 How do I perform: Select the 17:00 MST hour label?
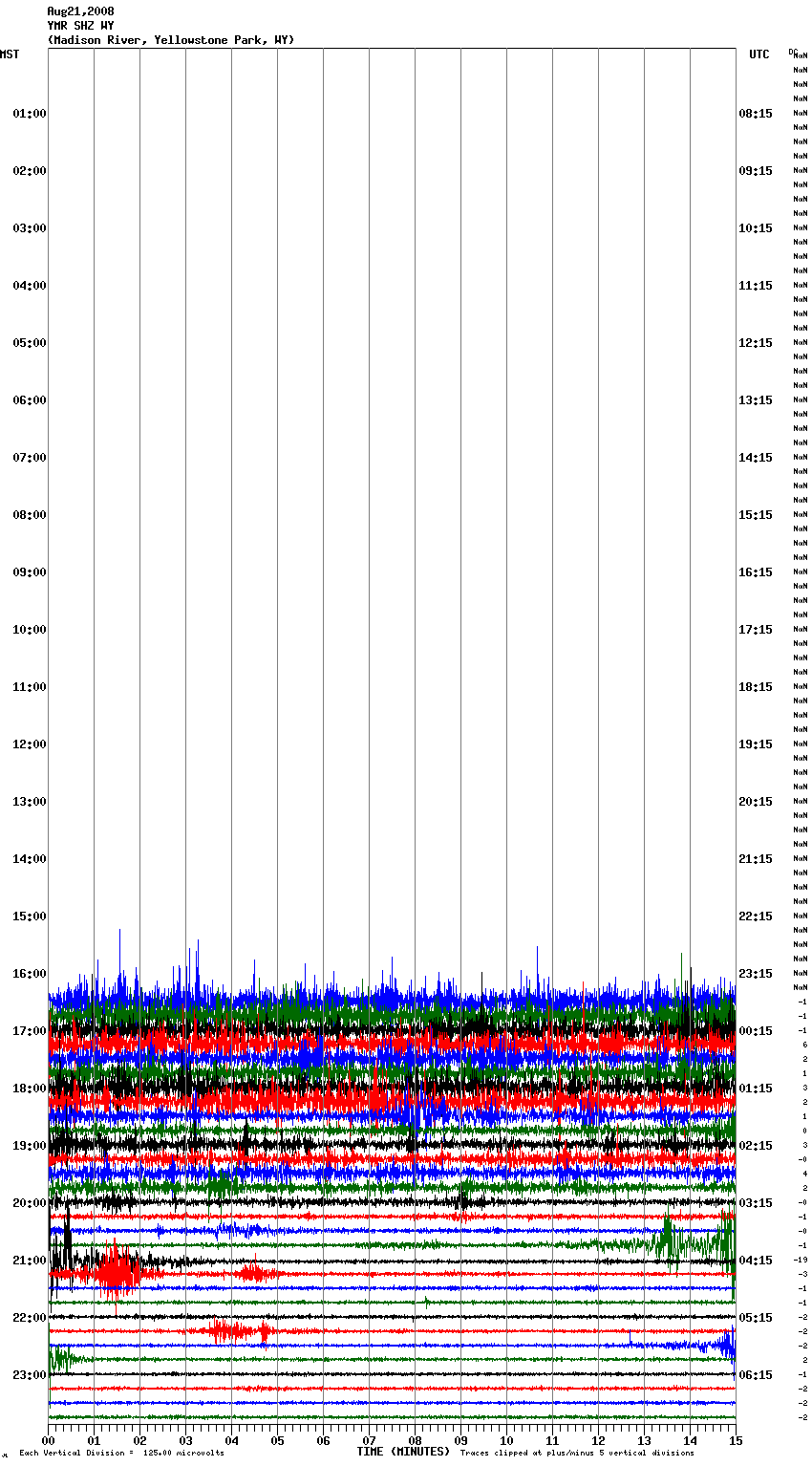[30, 1031]
